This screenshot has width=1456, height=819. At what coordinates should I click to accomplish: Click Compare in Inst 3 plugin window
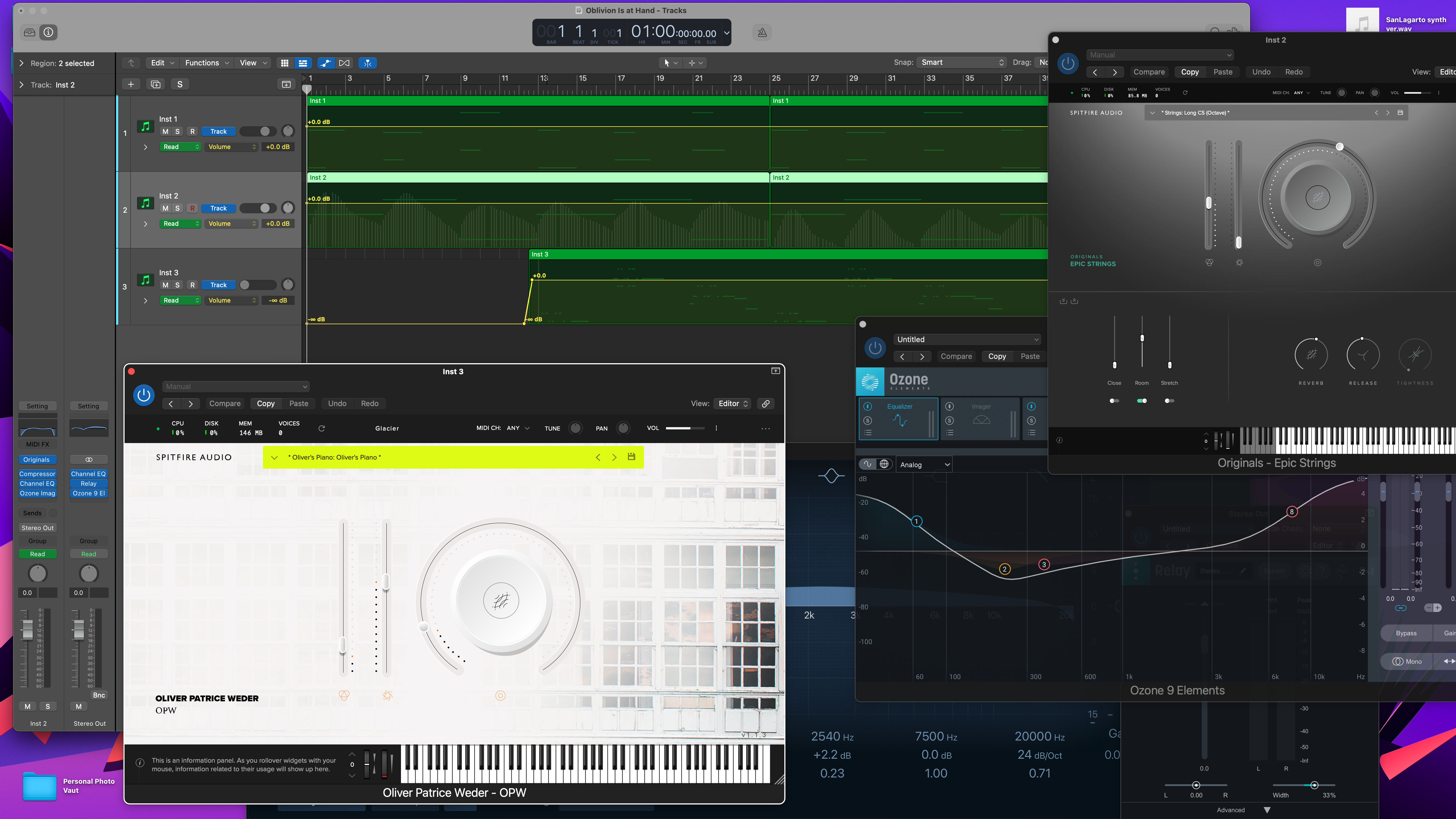coord(224,404)
